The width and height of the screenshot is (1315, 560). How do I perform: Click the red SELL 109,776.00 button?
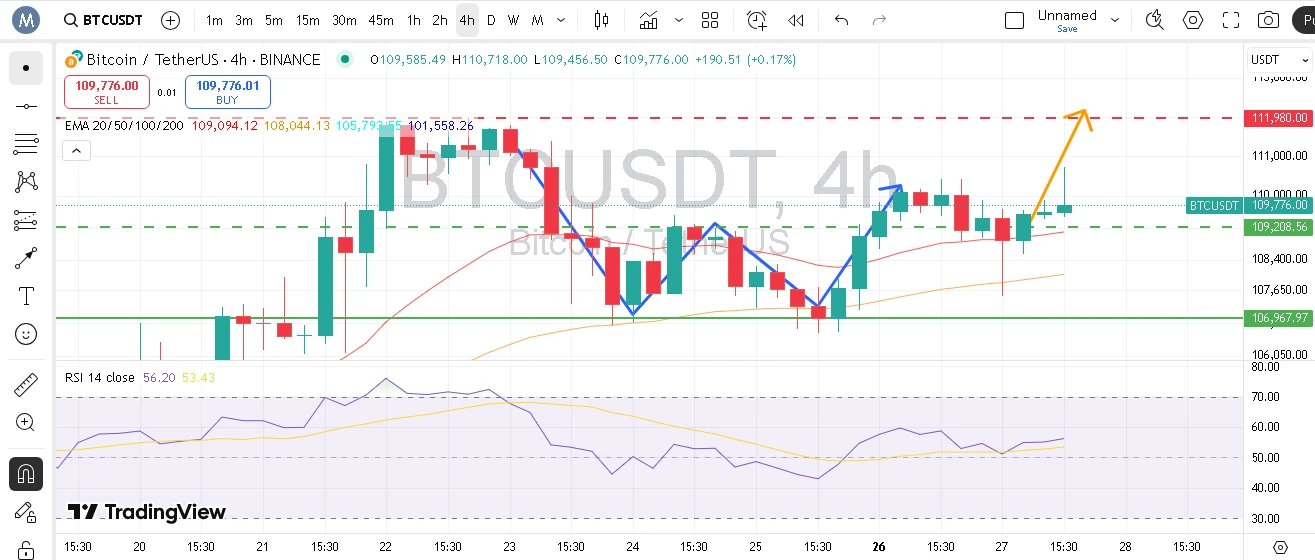click(x=106, y=92)
